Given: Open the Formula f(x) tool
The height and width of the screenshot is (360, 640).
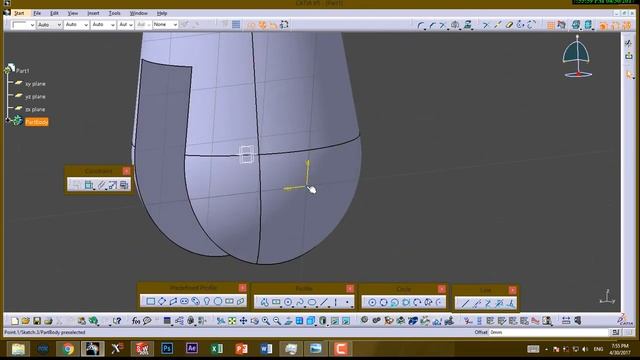Looking at the screenshot, I should click(136, 321).
